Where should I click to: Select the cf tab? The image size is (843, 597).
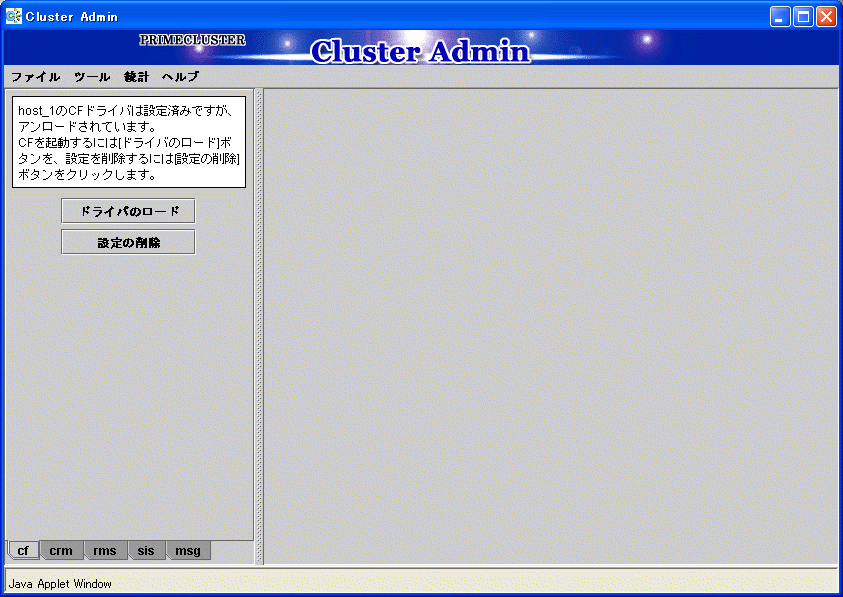click(x=23, y=551)
